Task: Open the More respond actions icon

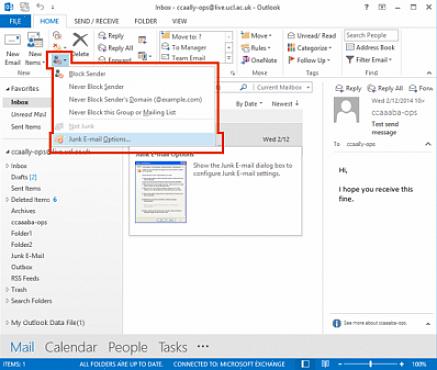Action: (x=144, y=55)
